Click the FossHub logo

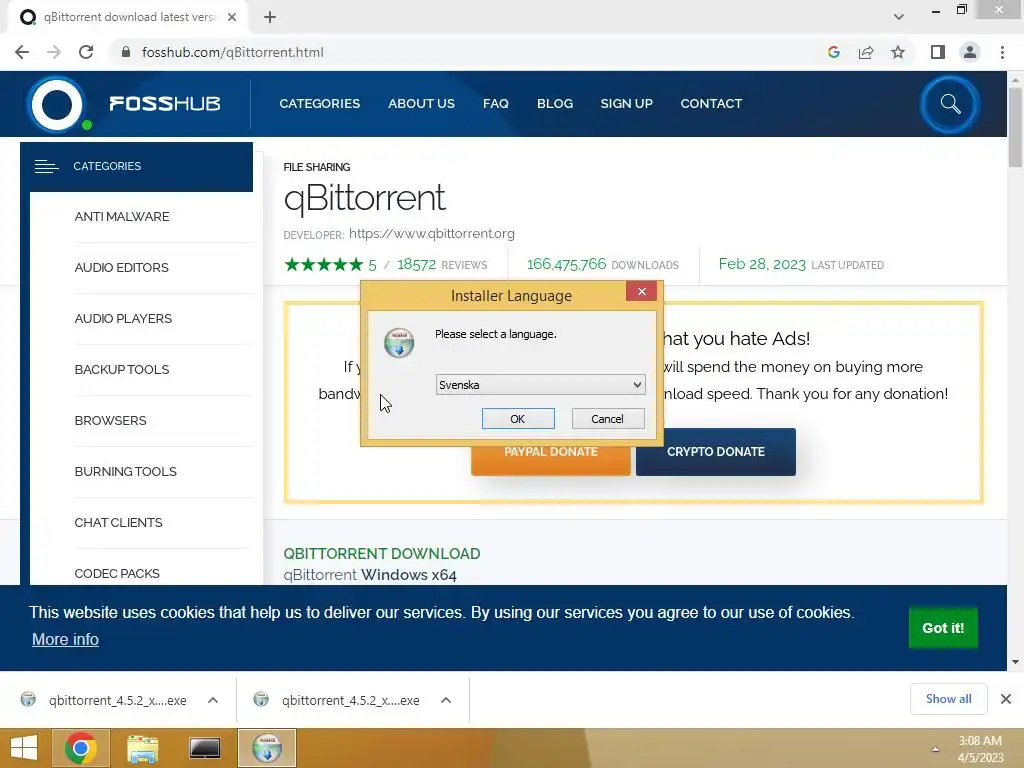click(124, 104)
